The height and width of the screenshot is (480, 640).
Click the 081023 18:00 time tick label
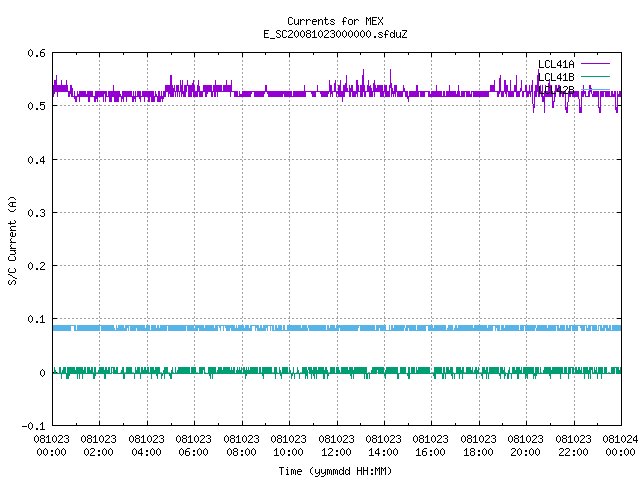[478, 446]
